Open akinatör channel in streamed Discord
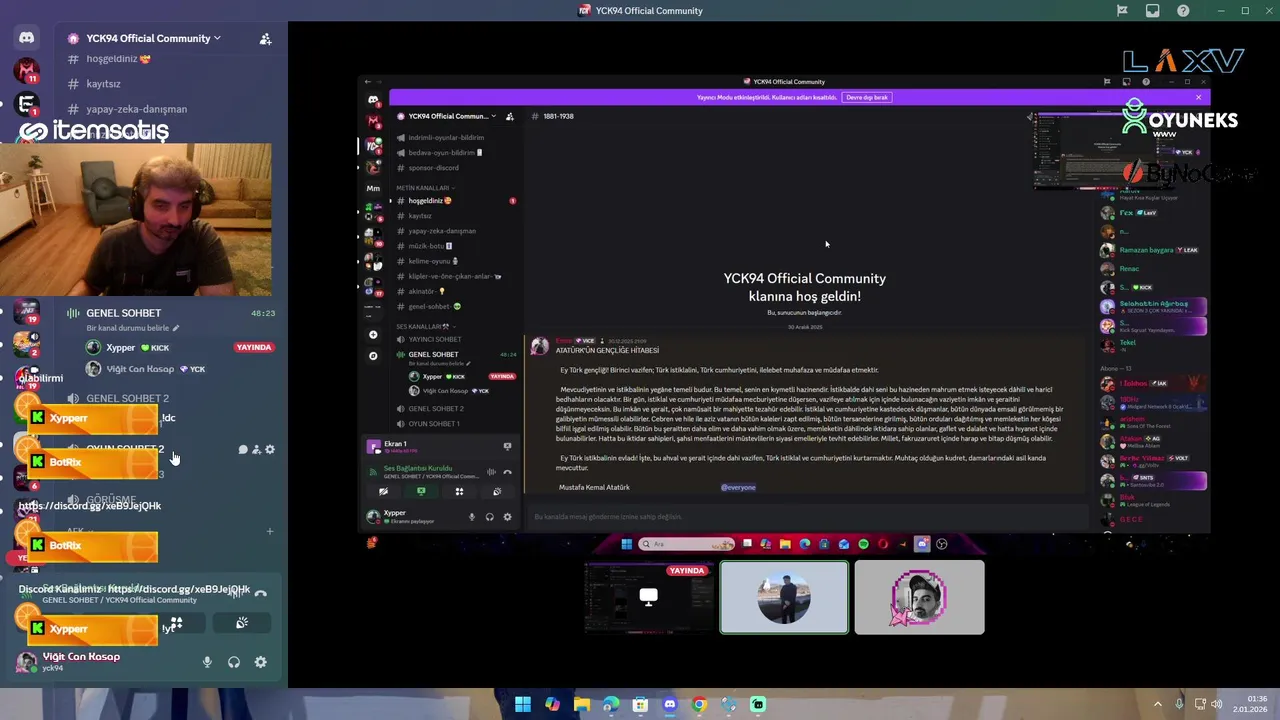This screenshot has width=1280, height=720. coord(427,291)
